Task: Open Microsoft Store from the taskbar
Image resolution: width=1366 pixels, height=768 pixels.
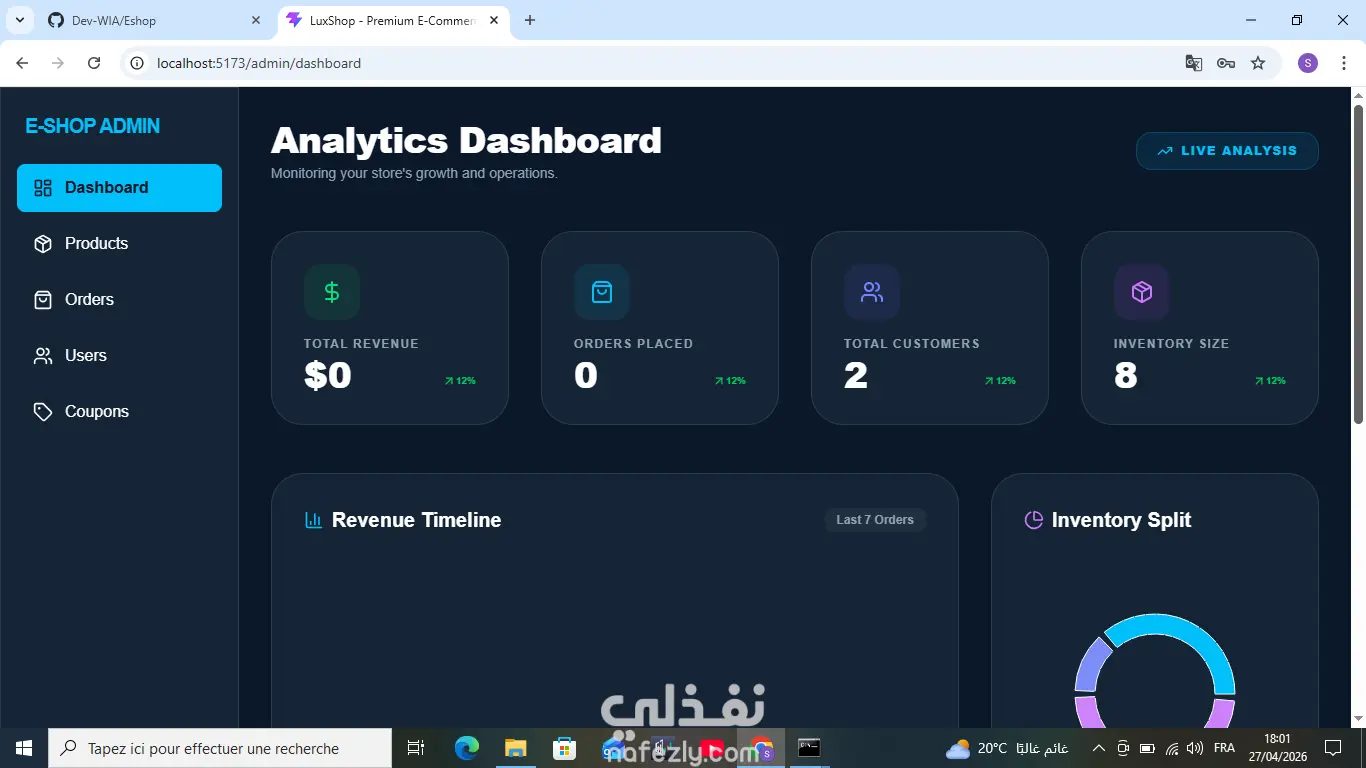Action: pyautogui.click(x=564, y=748)
